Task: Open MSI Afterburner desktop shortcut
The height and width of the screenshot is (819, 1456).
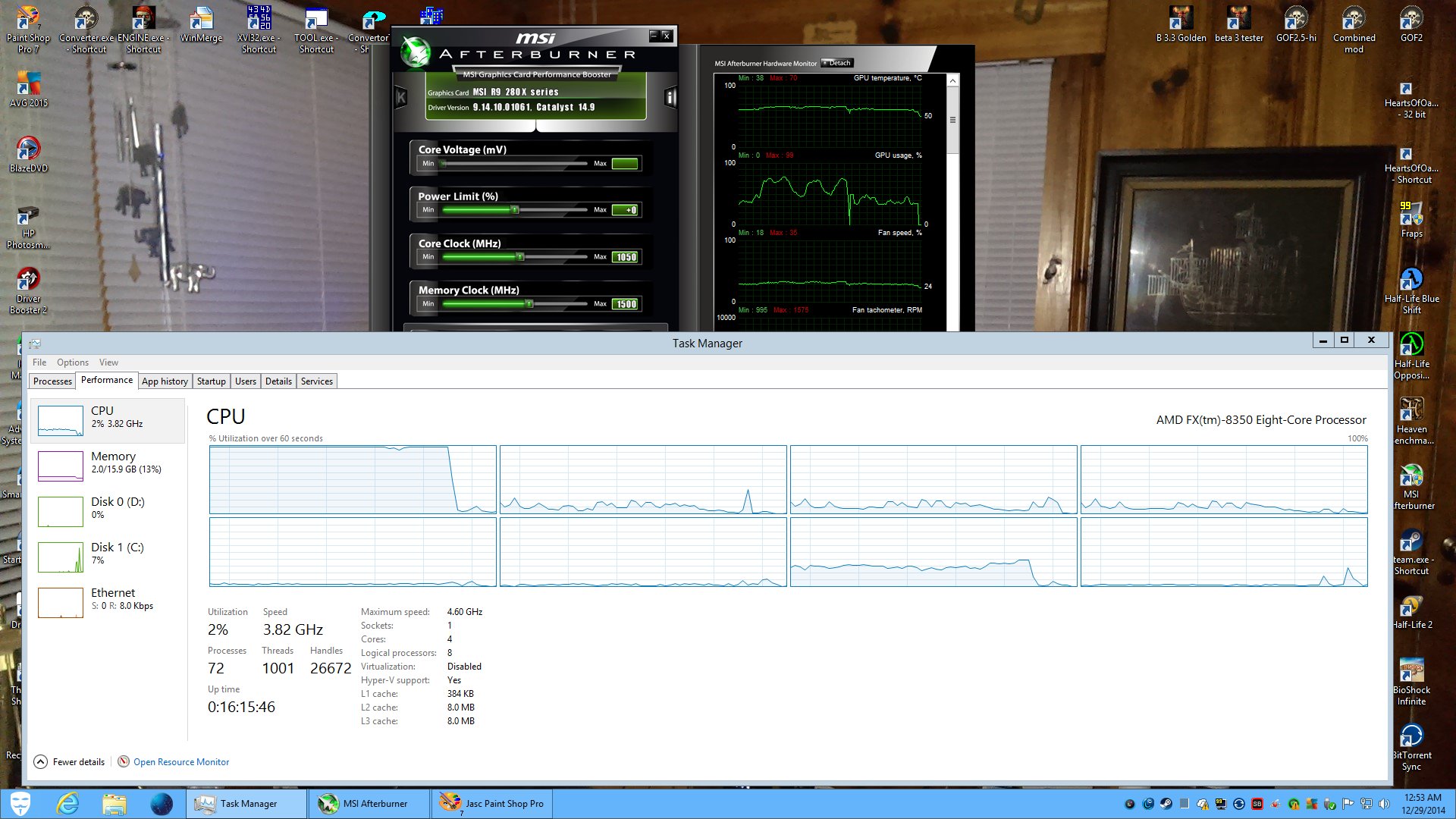Action: 1413,487
